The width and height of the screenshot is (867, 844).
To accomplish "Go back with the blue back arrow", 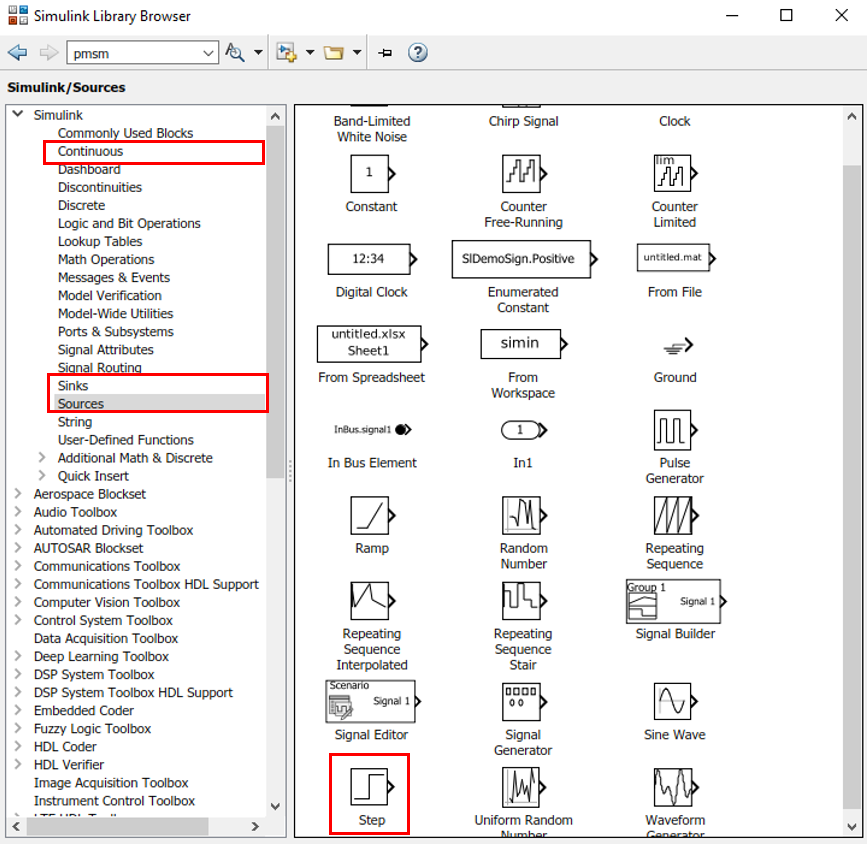I will point(18,53).
